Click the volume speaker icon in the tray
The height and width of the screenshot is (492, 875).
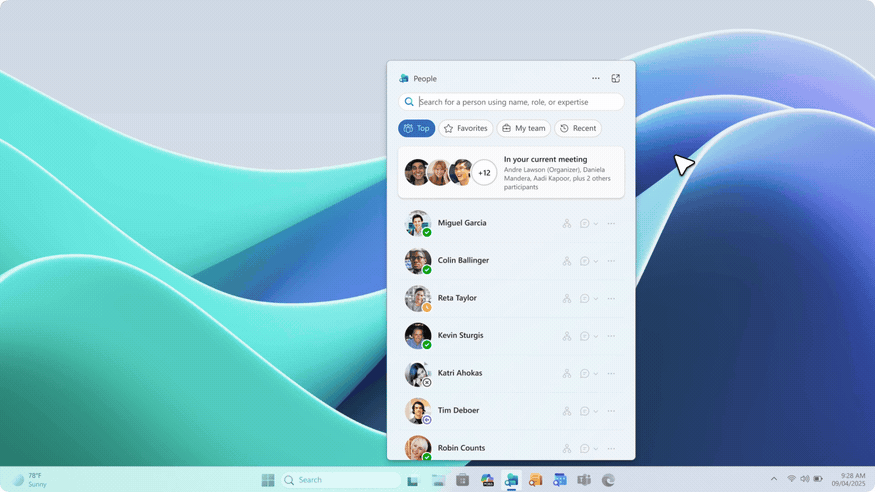[x=805, y=479]
